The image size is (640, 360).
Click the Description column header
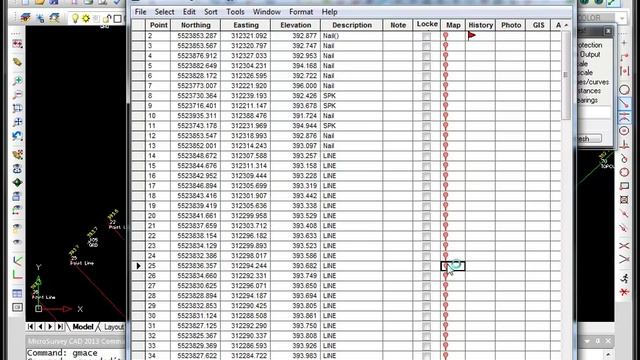point(352,25)
